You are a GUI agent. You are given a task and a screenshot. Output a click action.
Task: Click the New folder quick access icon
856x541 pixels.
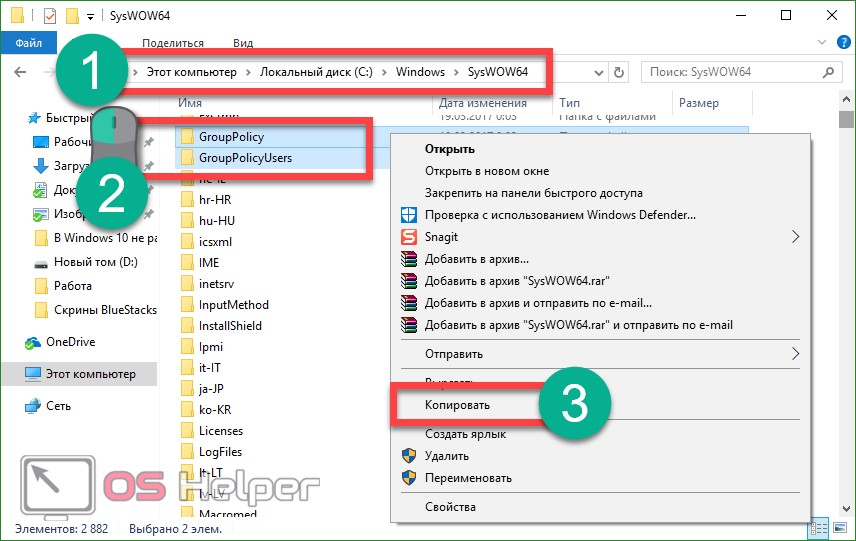(72, 15)
